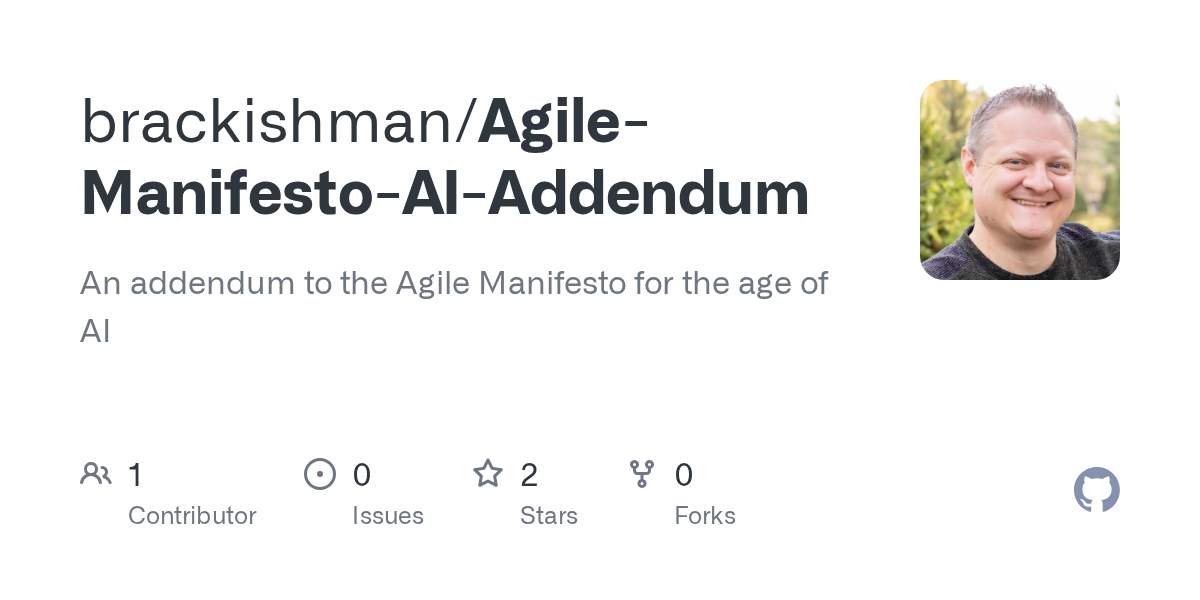Click the brackishman profile avatar photo
Image resolution: width=1200 pixels, height=600 pixels.
pos(1019,180)
